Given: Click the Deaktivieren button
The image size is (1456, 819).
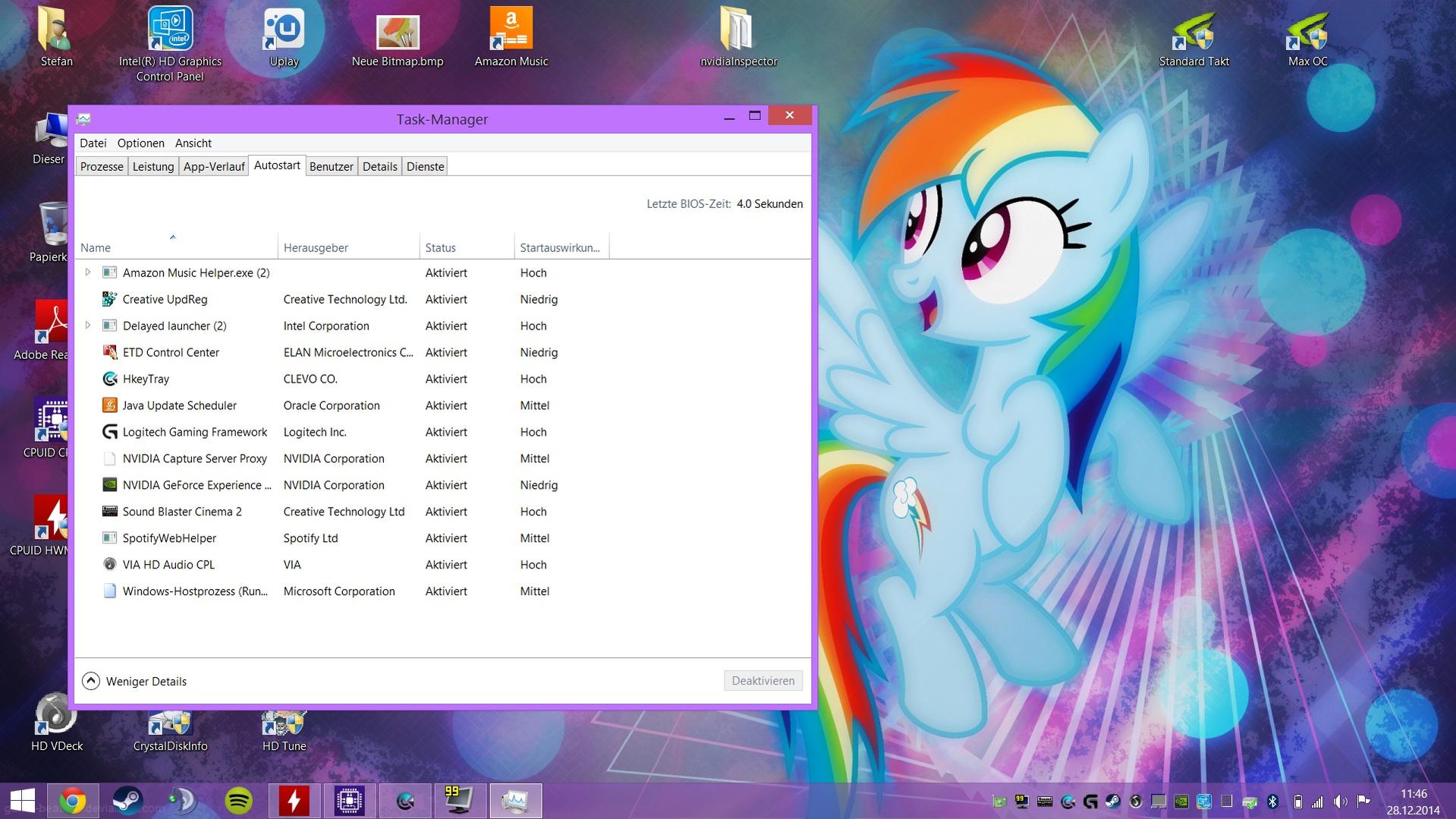Looking at the screenshot, I should click(763, 681).
